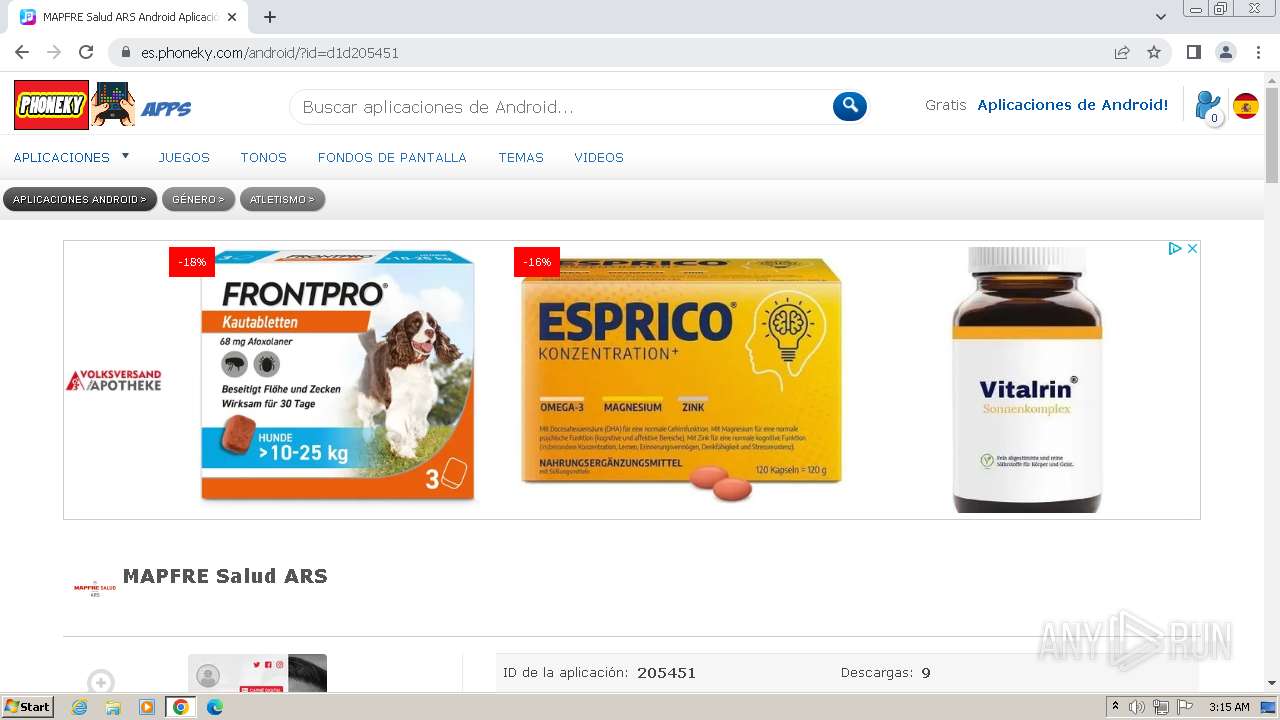
Task: Click the app screenshot thumbnail
Action: 257,673
